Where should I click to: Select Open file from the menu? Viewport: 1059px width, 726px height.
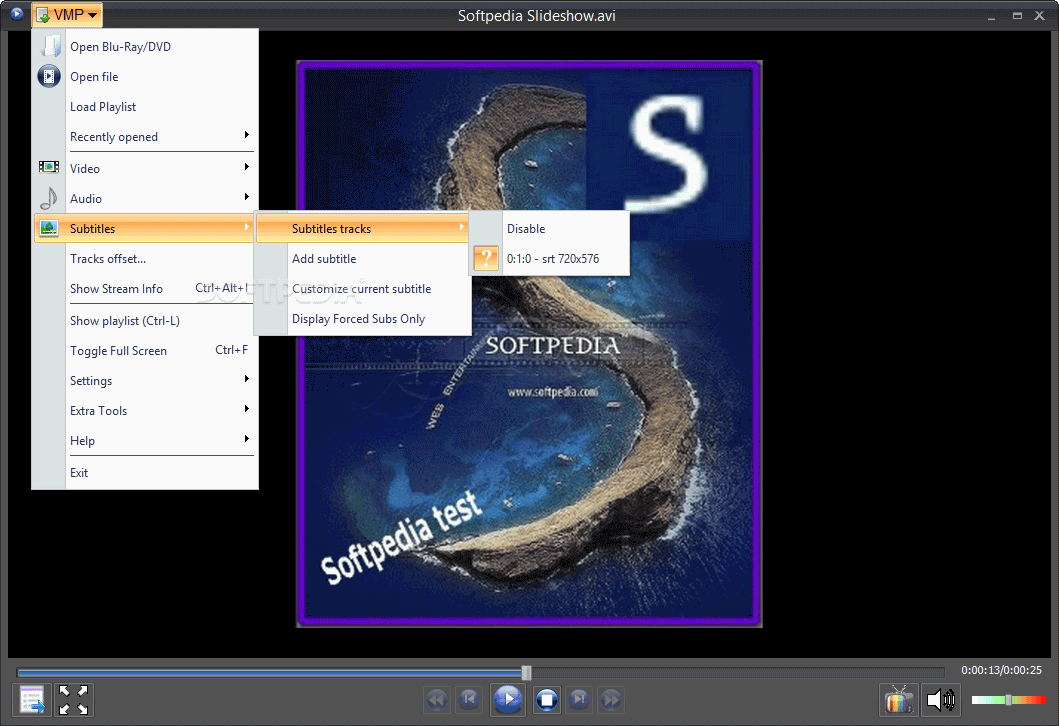145,77
